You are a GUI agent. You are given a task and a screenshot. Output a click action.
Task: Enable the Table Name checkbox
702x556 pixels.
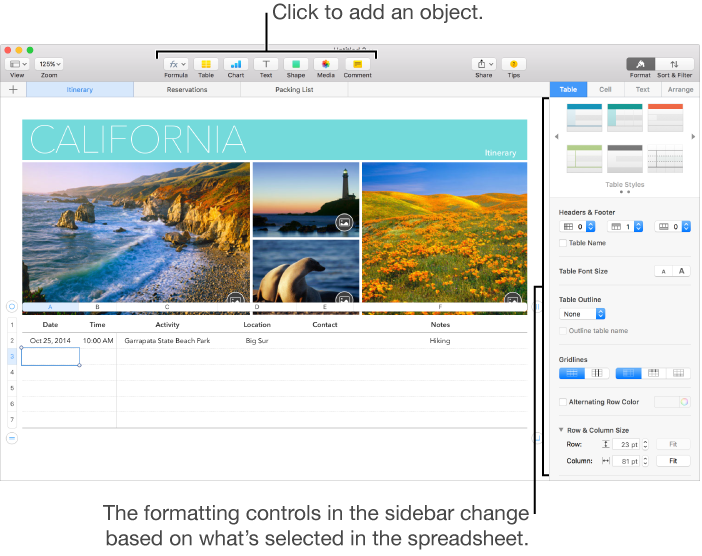pos(563,243)
